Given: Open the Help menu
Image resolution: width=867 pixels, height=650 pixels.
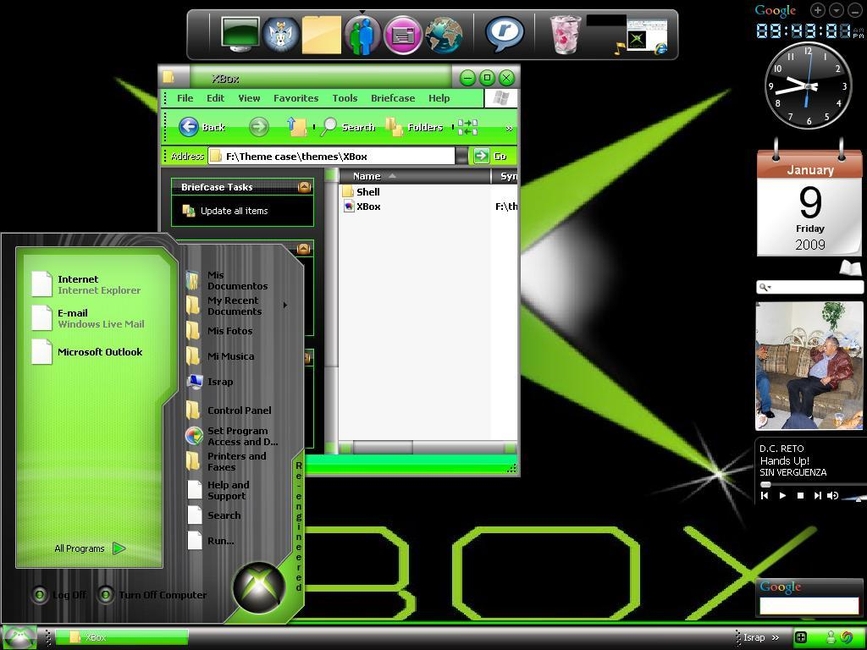Looking at the screenshot, I should click(x=438, y=98).
